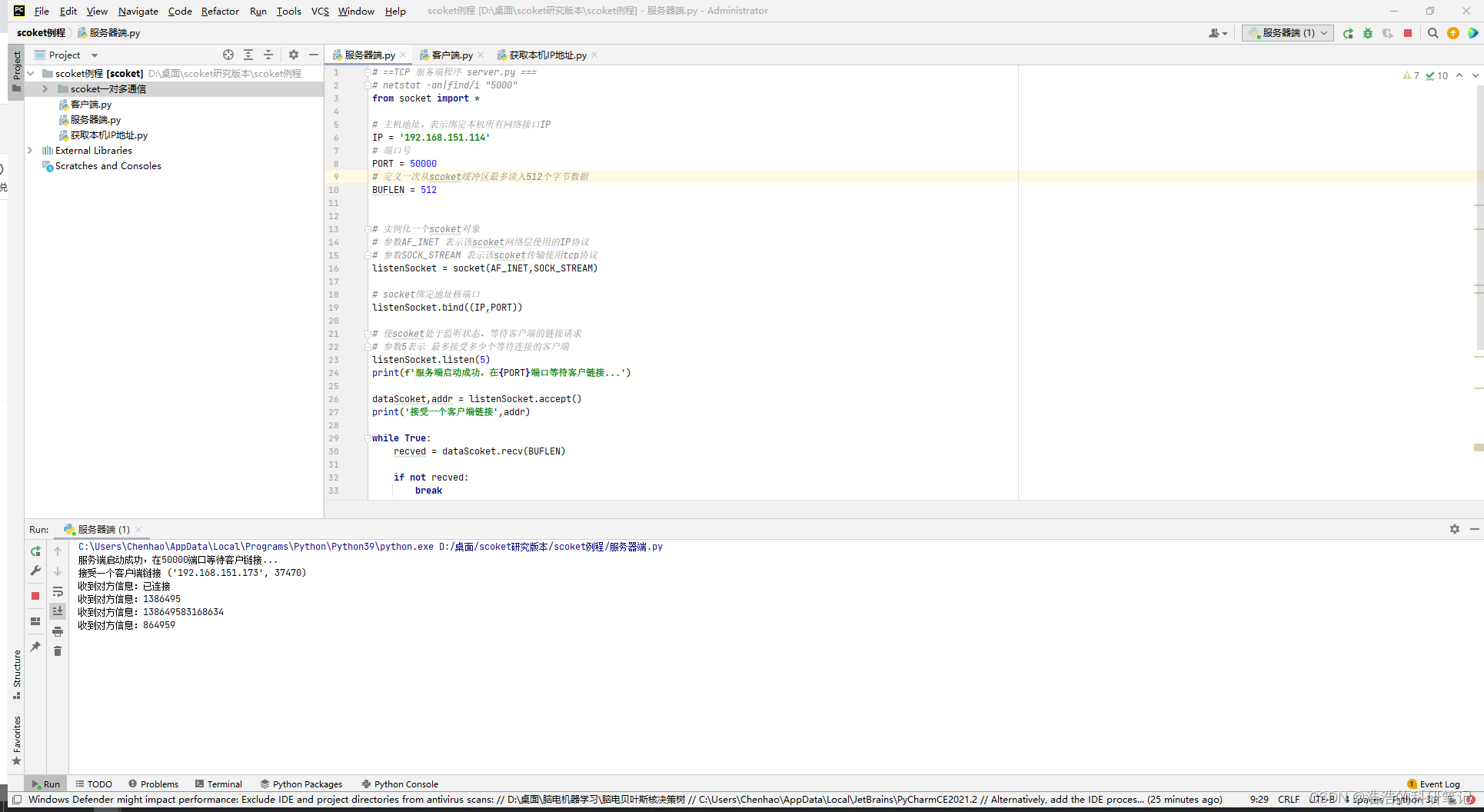Open the File menu
The height and width of the screenshot is (812, 1484).
(x=42, y=11)
